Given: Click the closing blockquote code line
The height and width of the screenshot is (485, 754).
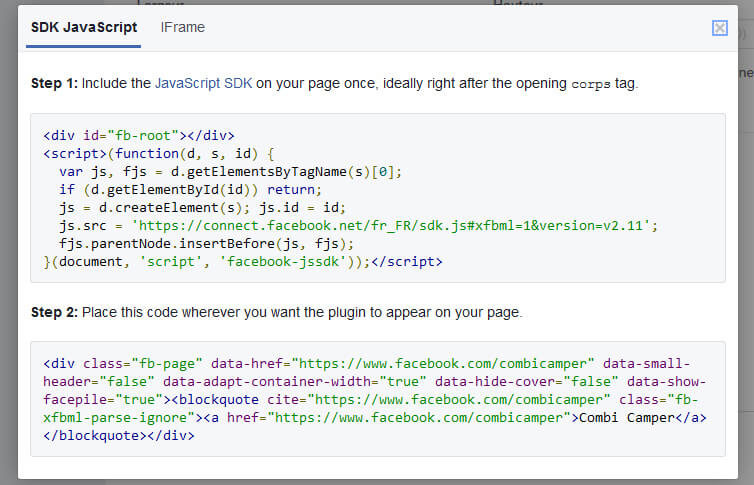Looking at the screenshot, I should [119, 435].
